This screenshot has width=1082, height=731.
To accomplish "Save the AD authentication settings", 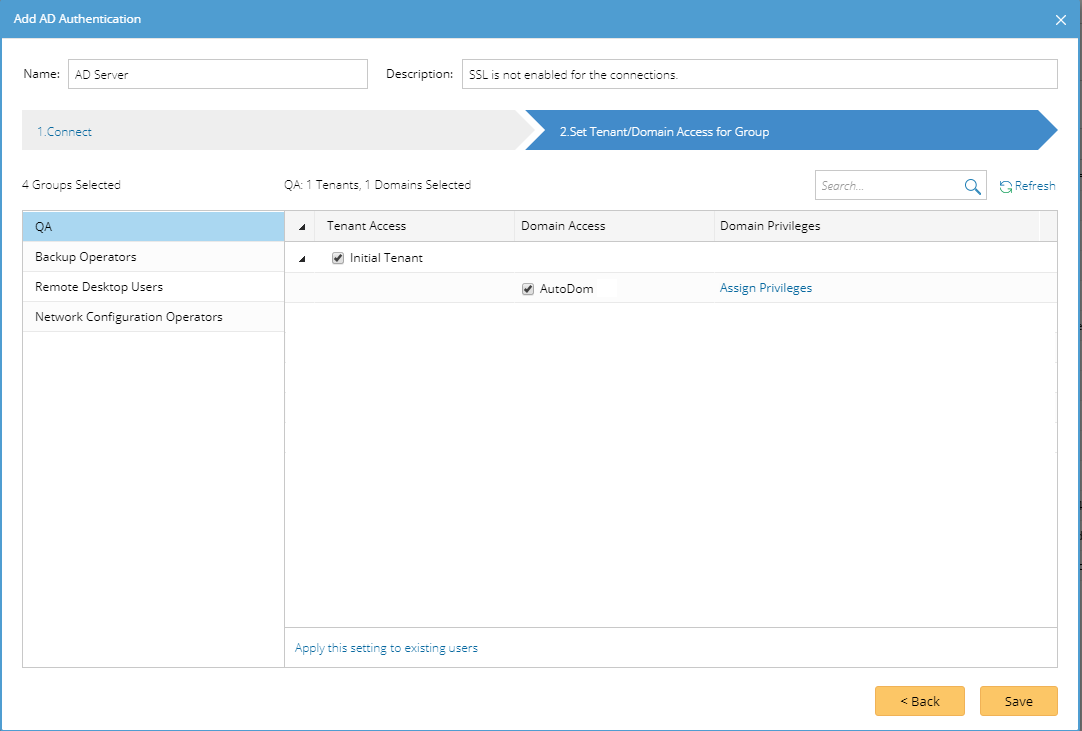I will 1018,701.
